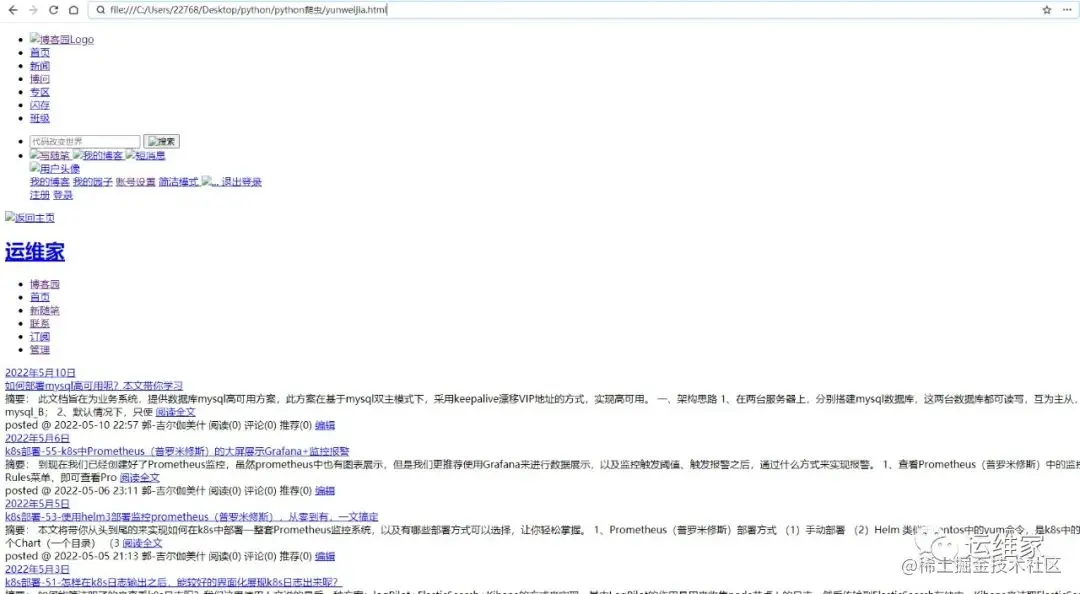Open the 闪存 navigation link

click(39, 105)
